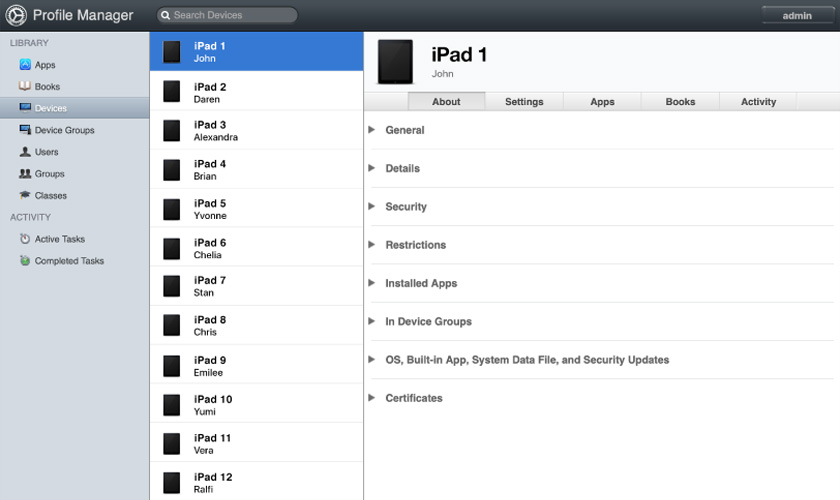This screenshot has height=500, width=840.
Task: Select the Ralfi user text
Action: [x=203, y=489]
